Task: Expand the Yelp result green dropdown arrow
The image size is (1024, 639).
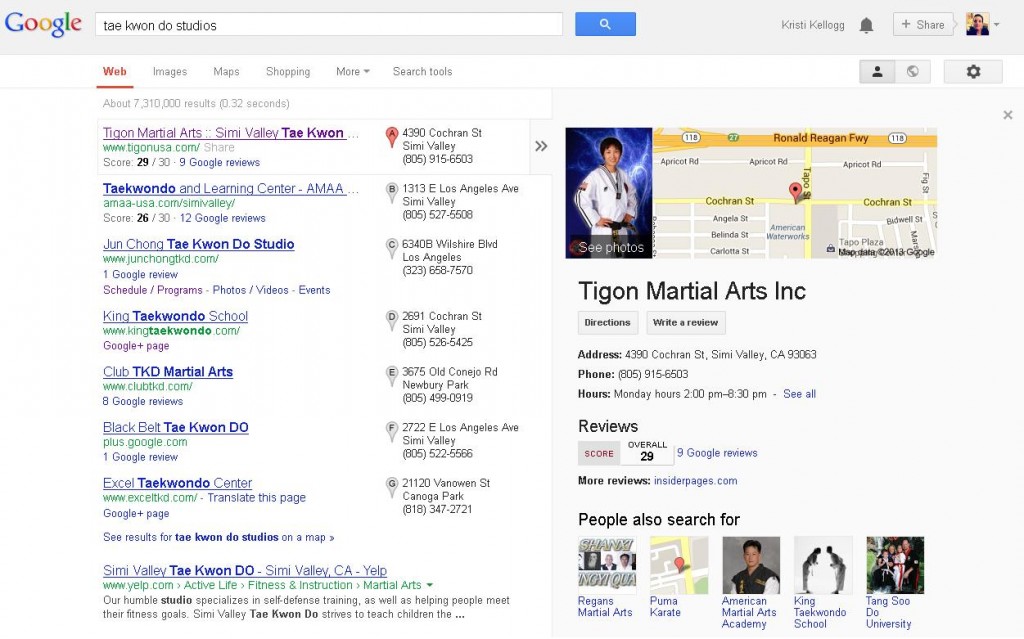Action: (x=430, y=585)
